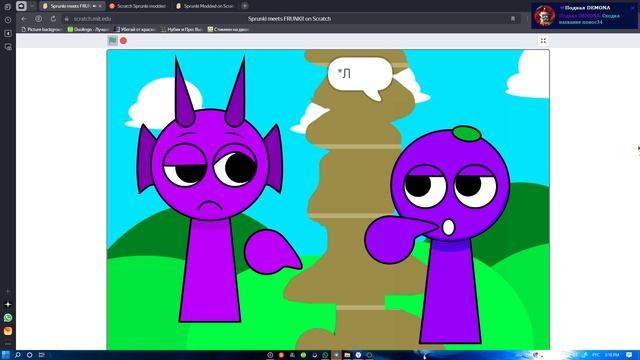Open WhatsApp in browser sidebar
640x360 pixels.
(x=8, y=318)
